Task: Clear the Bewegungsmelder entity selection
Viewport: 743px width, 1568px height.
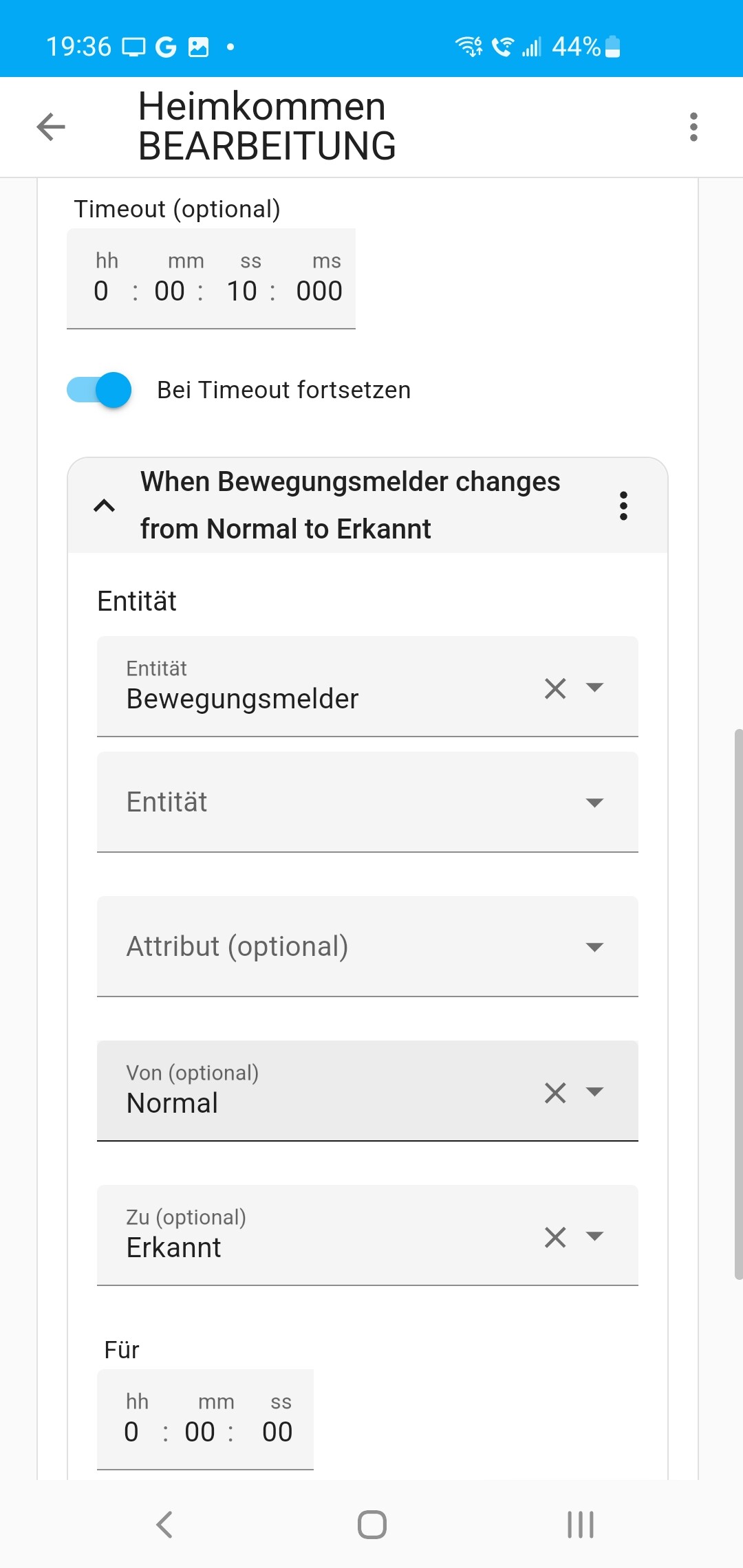Action: click(555, 688)
